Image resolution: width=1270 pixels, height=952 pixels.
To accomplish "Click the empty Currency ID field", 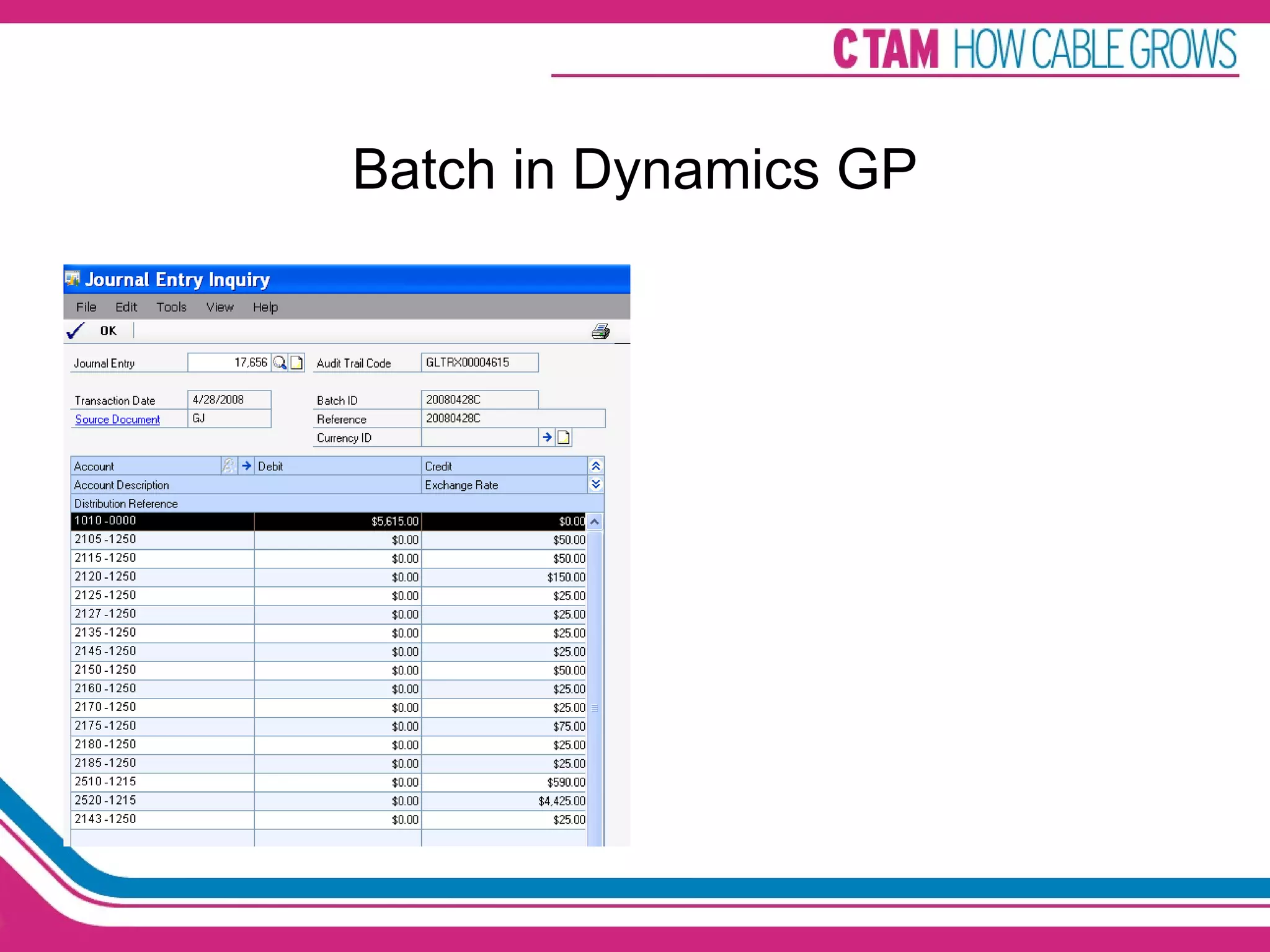I will click(x=479, y=438).
